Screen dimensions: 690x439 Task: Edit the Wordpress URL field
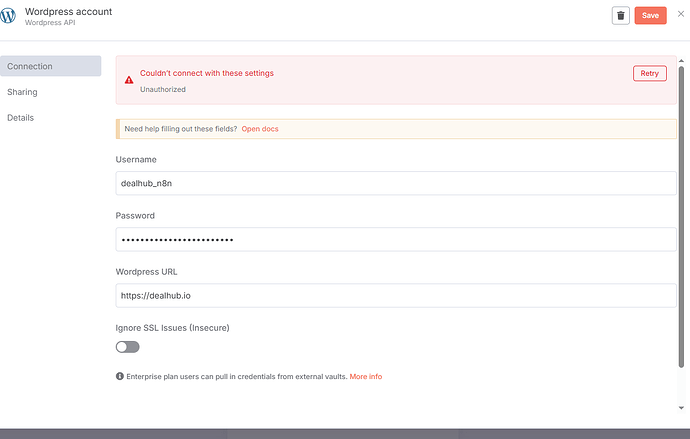[x=396, y=296]
